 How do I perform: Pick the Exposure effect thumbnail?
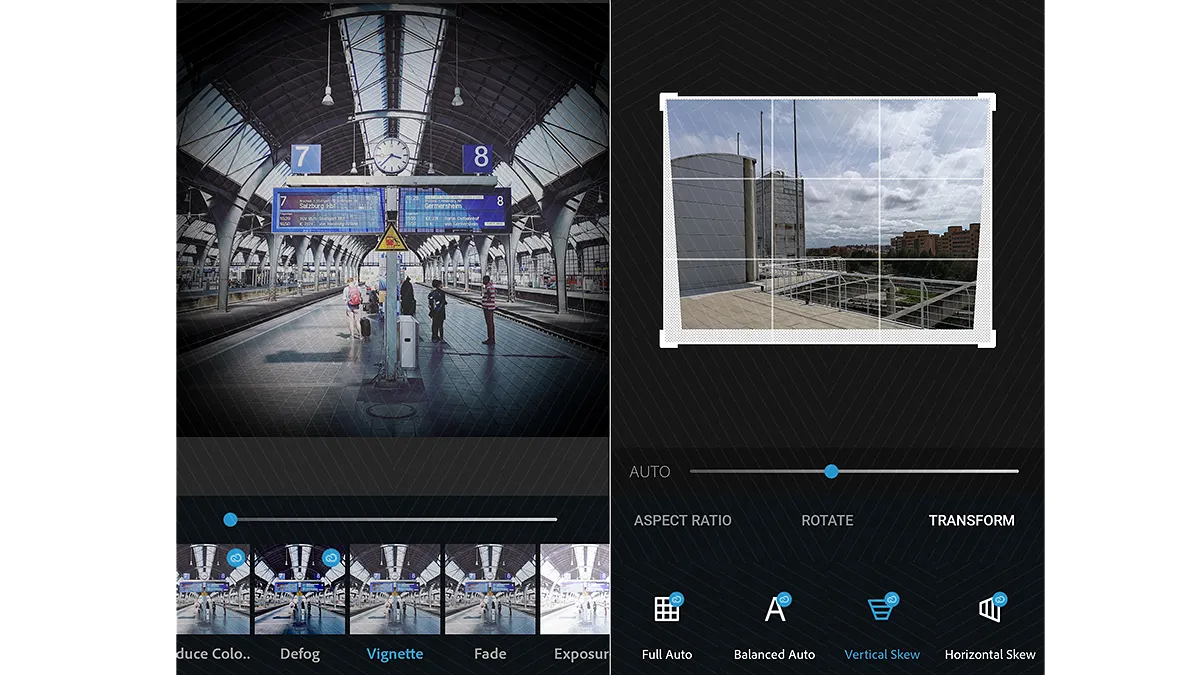point(576,590)
